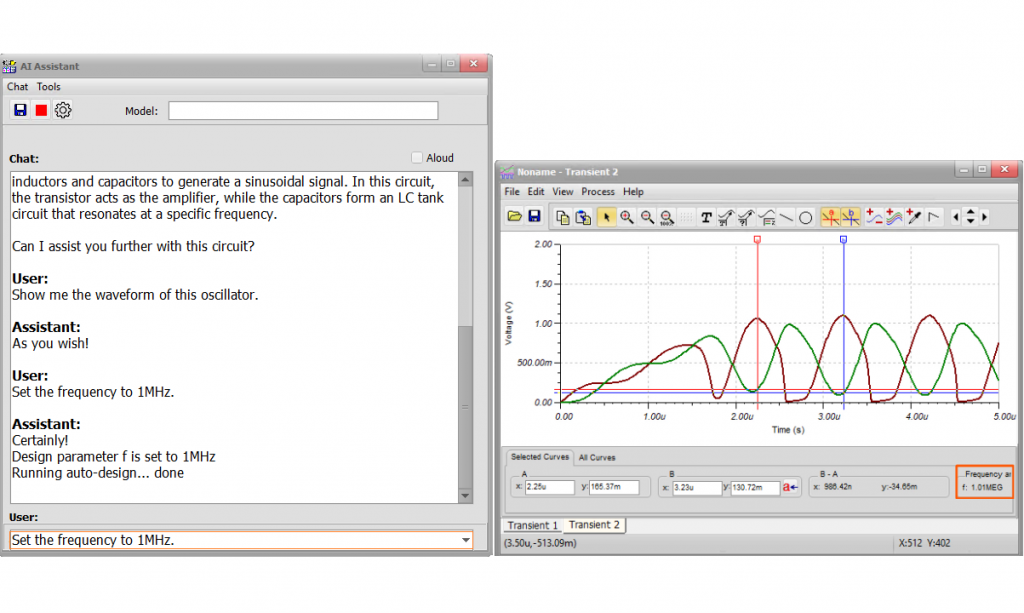This screenshot has width=1024, height=613.
Task: Click the add or remove curve icon
Action: pyautogui.click(x=874, y=217)
